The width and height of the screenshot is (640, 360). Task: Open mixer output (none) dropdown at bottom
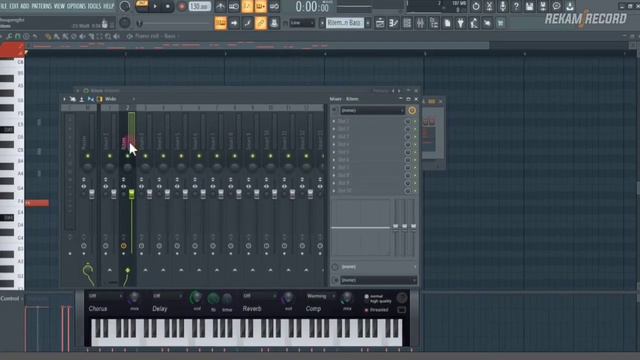coord(378,280)
